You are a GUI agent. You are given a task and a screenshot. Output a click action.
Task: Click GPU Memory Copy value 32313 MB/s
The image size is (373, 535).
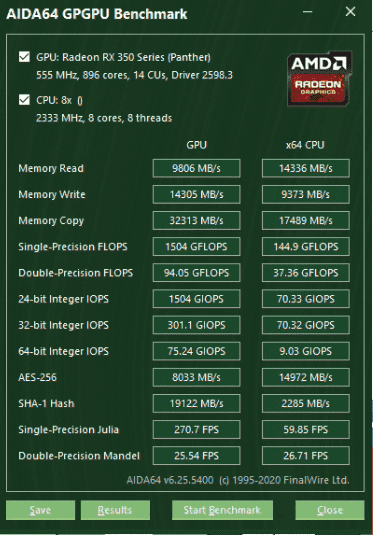(197, 220)
